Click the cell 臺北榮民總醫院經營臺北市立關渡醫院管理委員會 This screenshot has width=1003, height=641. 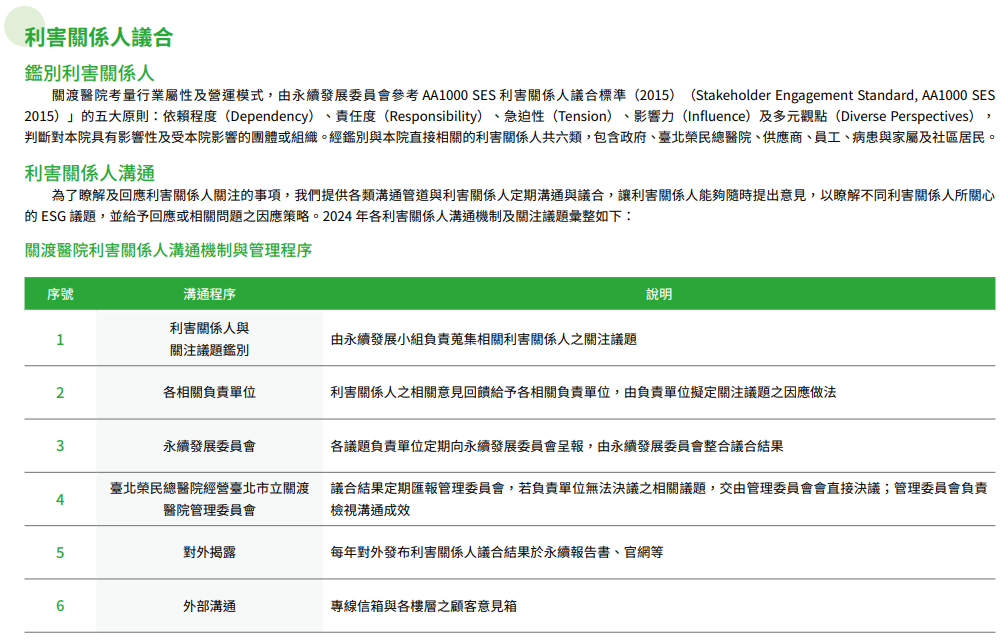pyautogui.click(x=209, y=499)
